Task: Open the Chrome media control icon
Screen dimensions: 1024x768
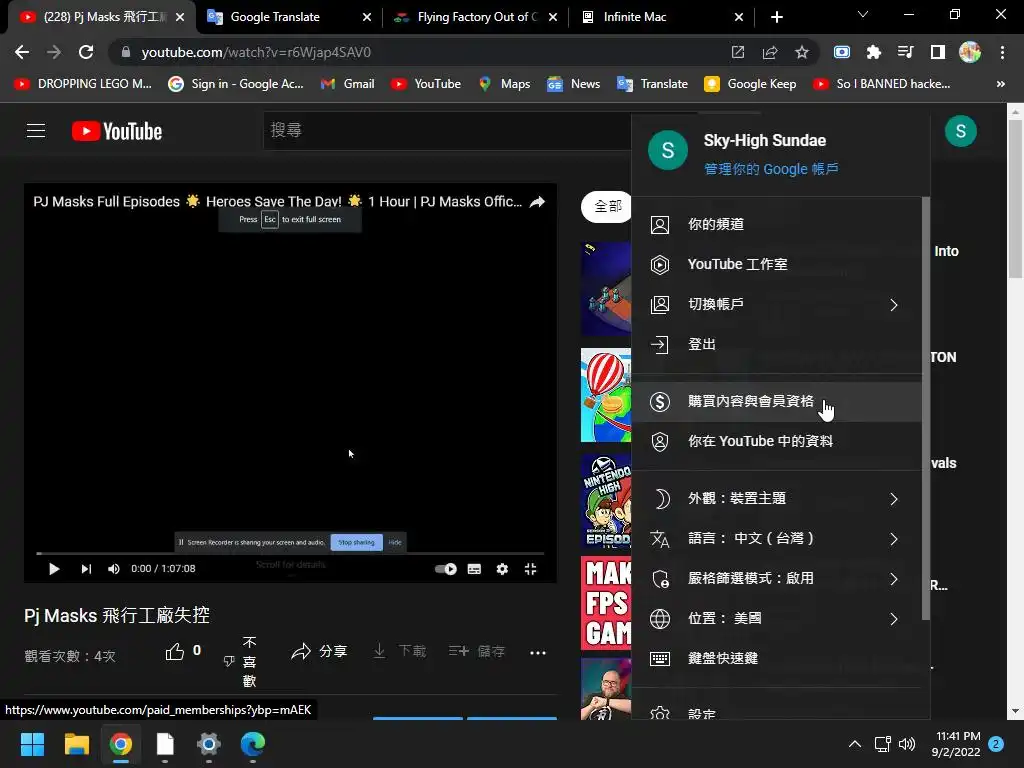Action: (x=906, y=52)
